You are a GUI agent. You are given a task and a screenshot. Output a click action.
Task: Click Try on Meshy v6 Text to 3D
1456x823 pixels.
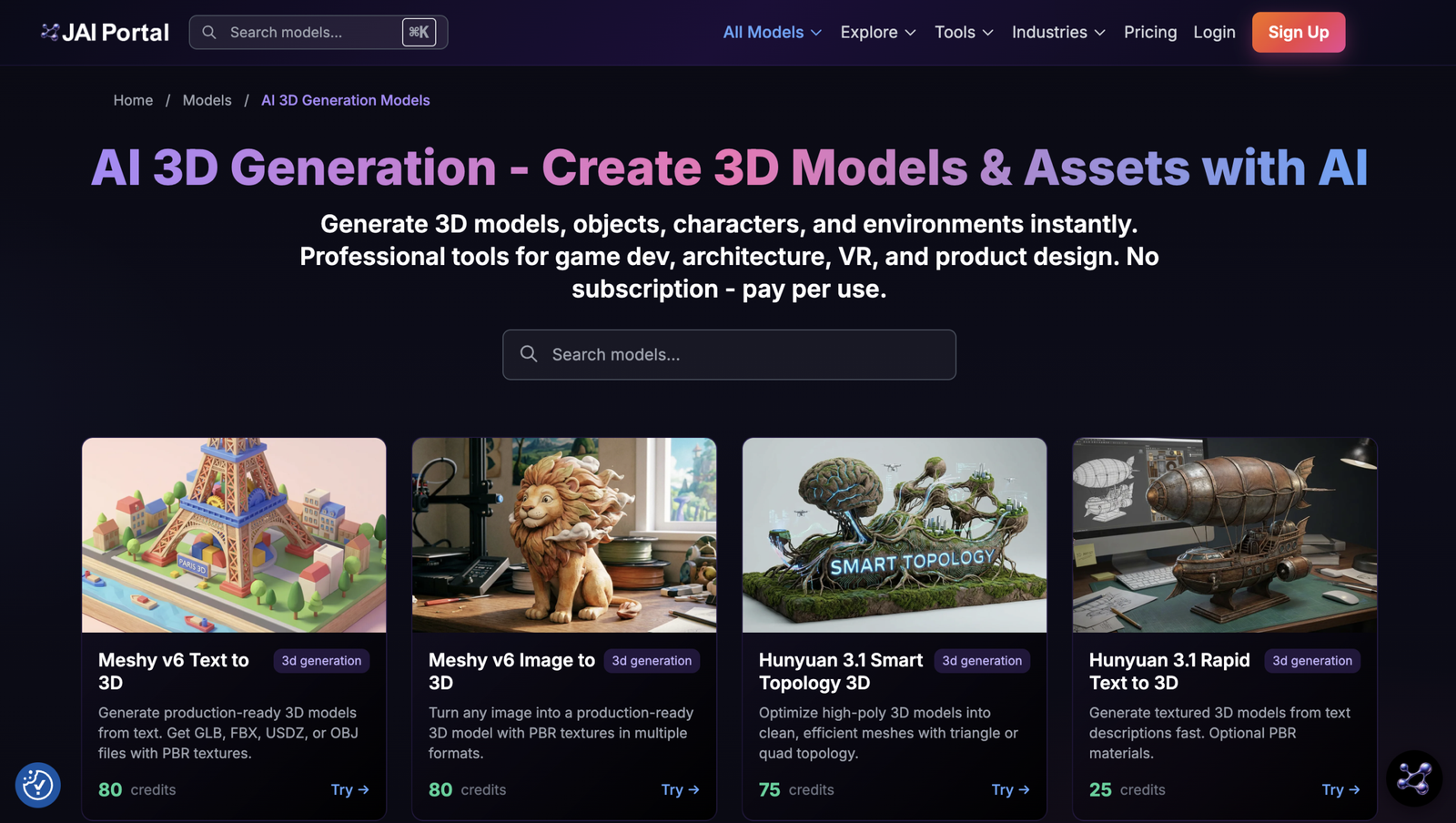(350, 789)
